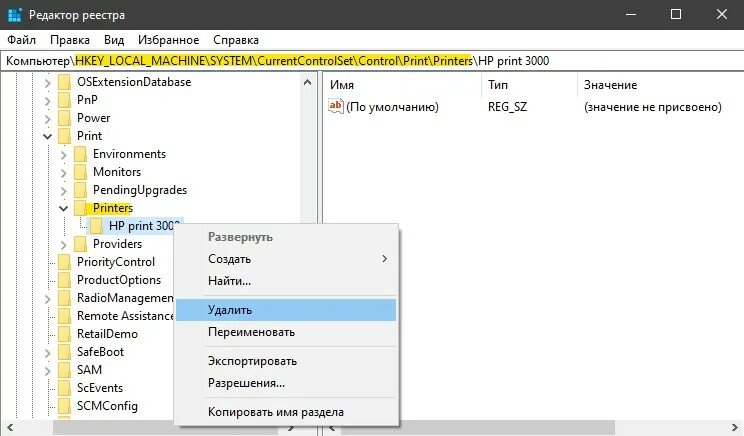Open the Файл menu

21,40
